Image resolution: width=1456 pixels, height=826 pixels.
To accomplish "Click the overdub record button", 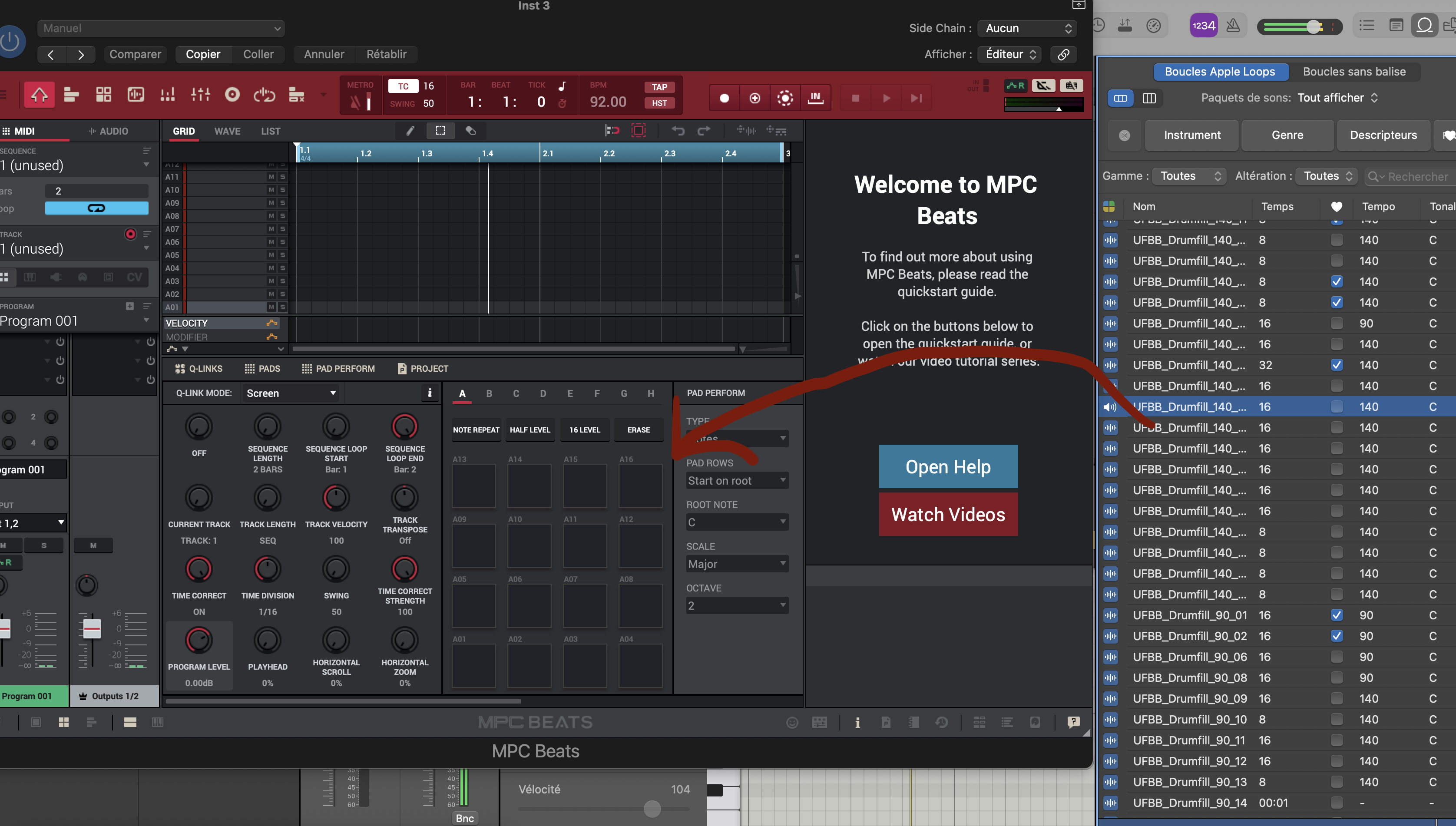I will click(754, 98).
